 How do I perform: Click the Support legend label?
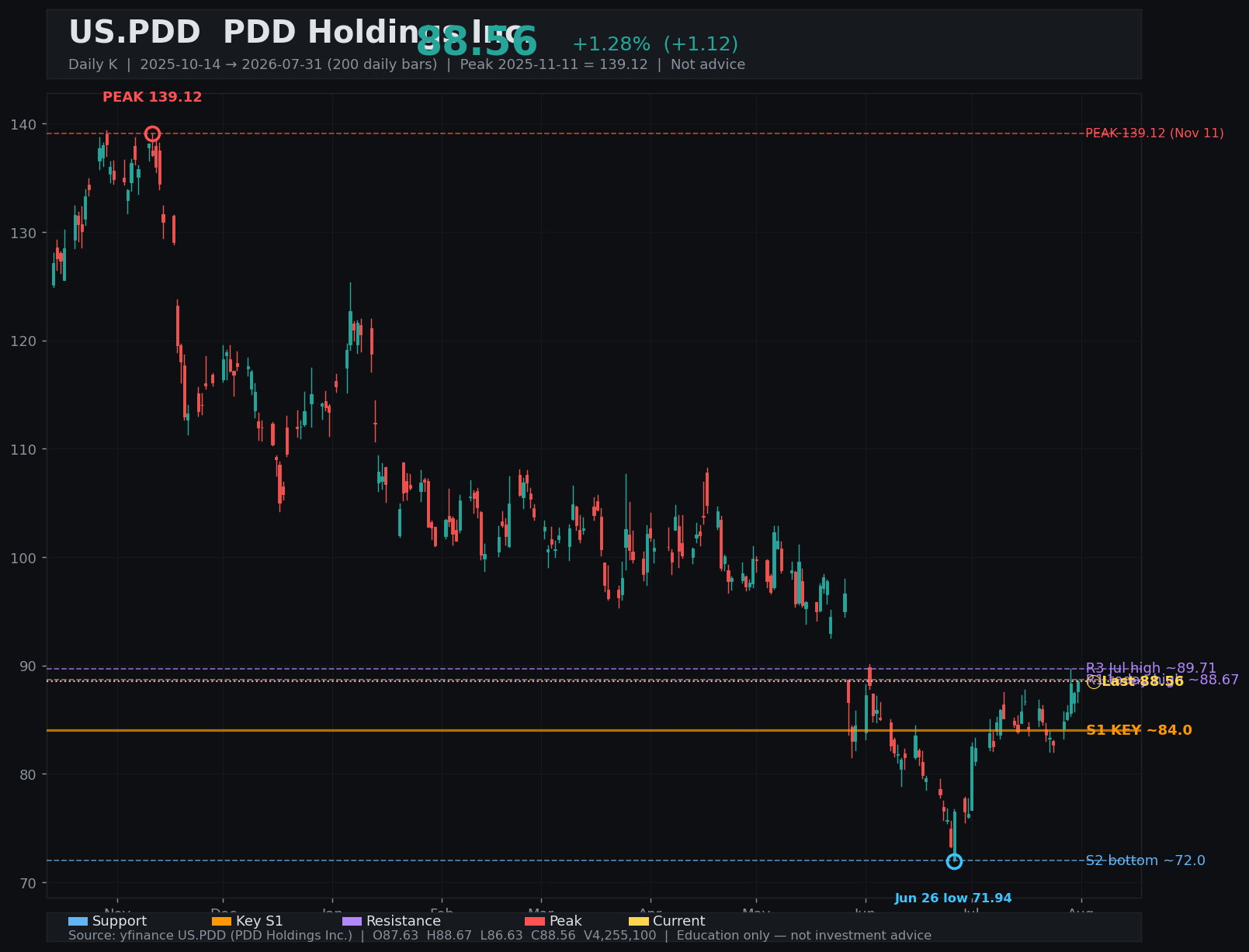[120, 921]
